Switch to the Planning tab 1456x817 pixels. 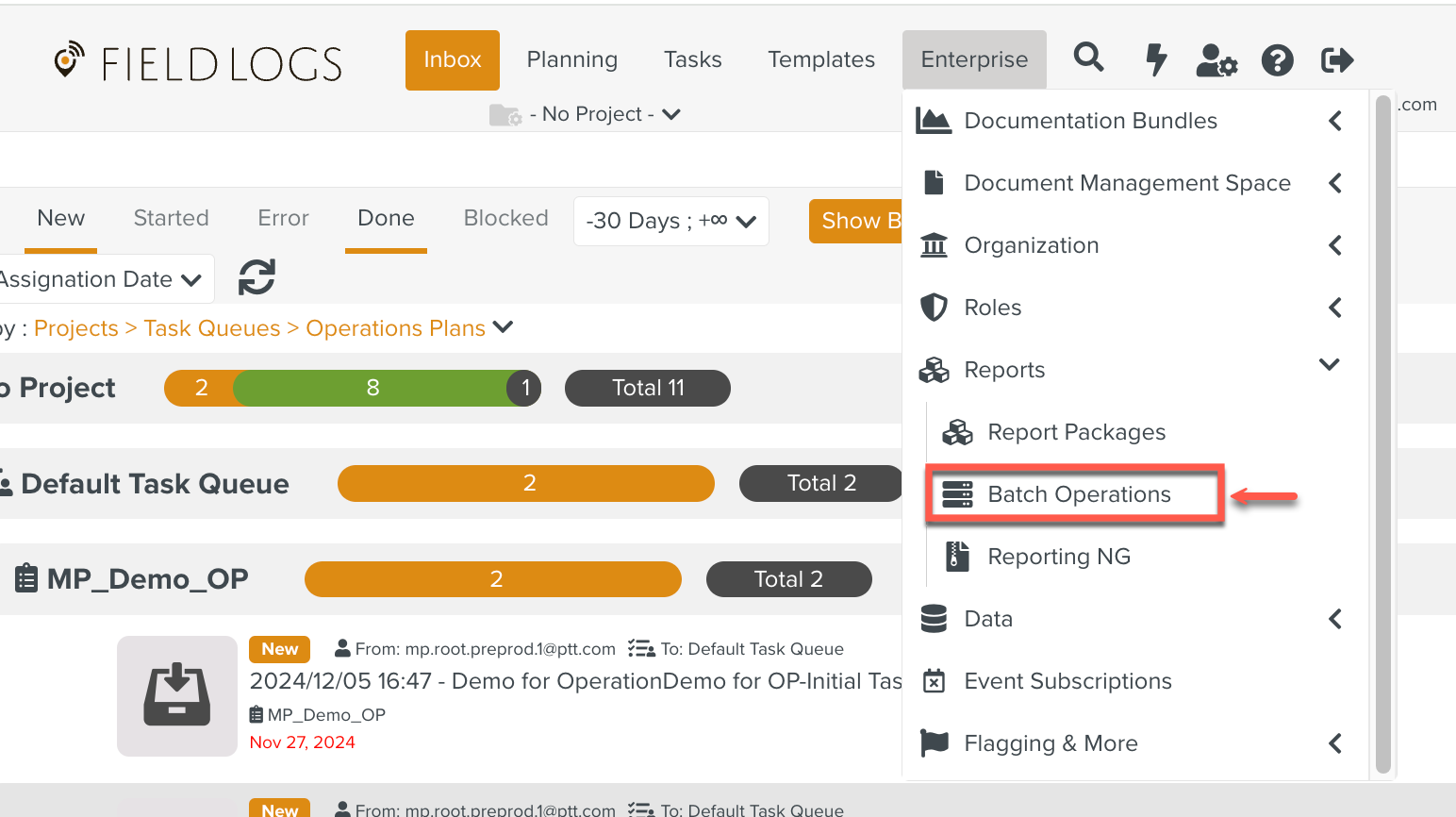571,59
